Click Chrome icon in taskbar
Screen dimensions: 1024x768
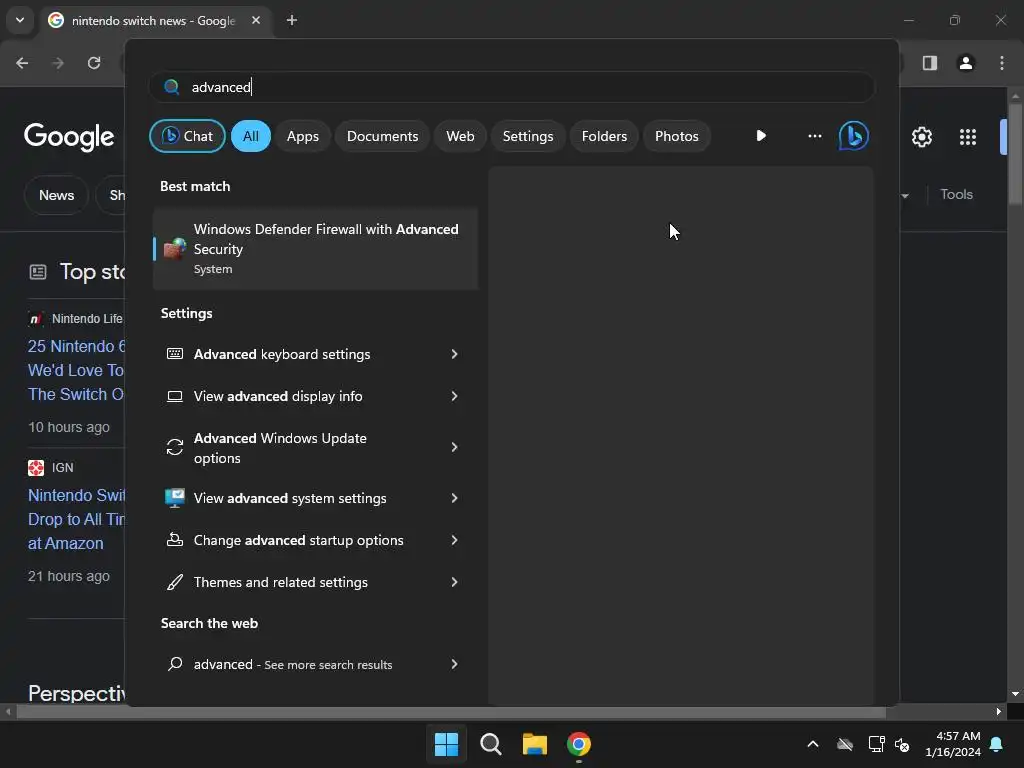[579, 744]
